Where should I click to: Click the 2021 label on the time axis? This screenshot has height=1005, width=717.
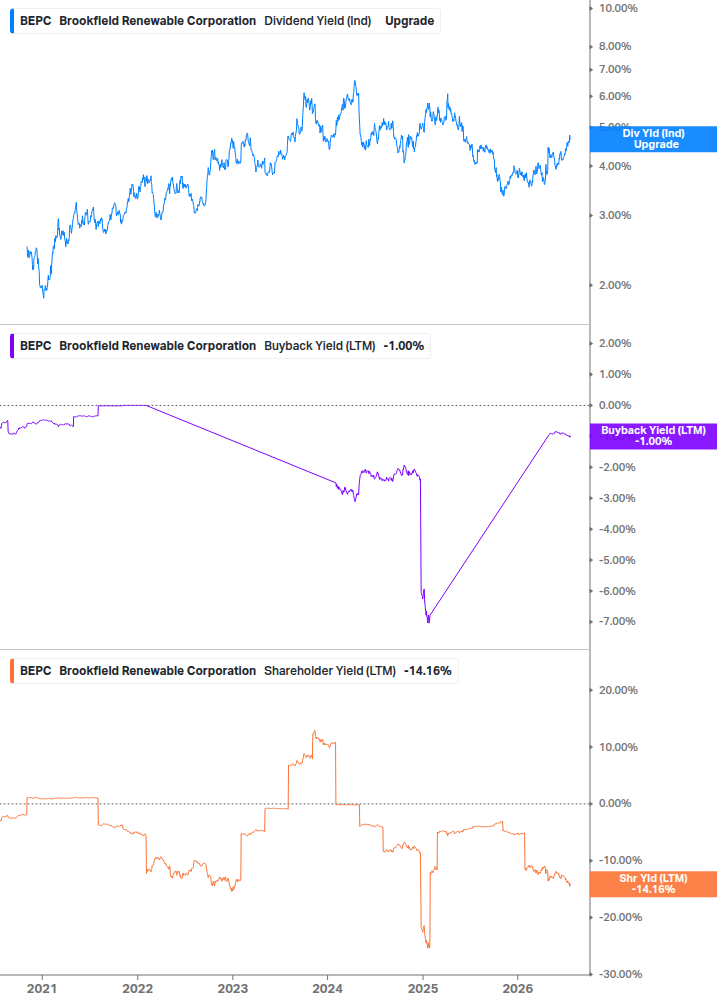(42, 988)
